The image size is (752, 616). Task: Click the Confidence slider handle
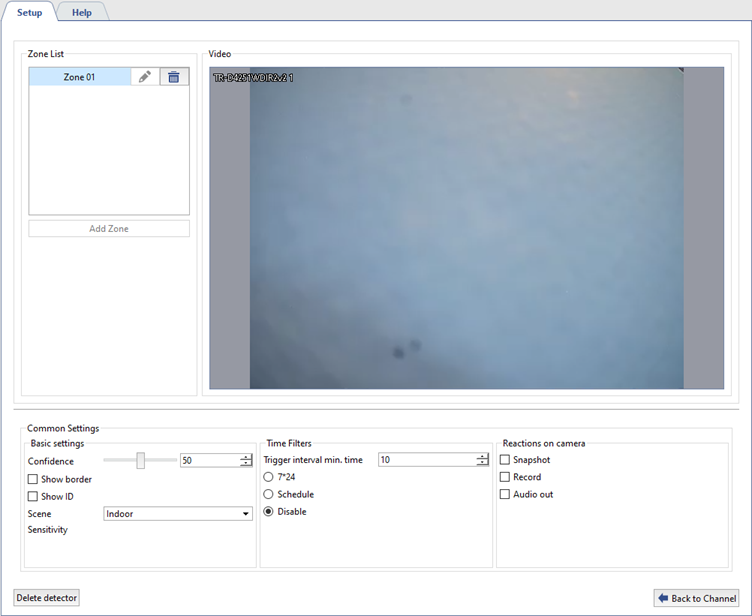click(141, 460)
